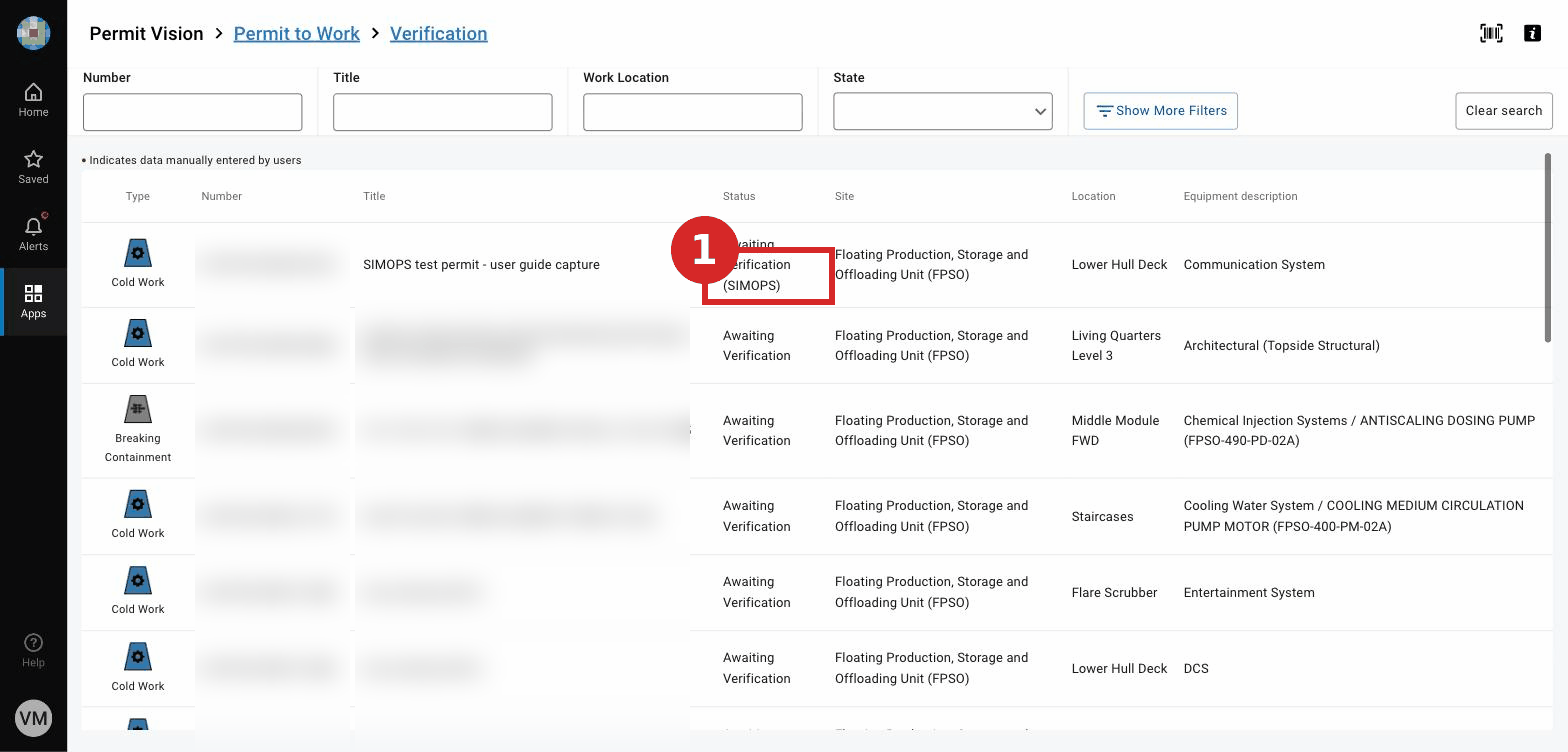Click the Flare Scrubber location cell

tap(1115, 593)
